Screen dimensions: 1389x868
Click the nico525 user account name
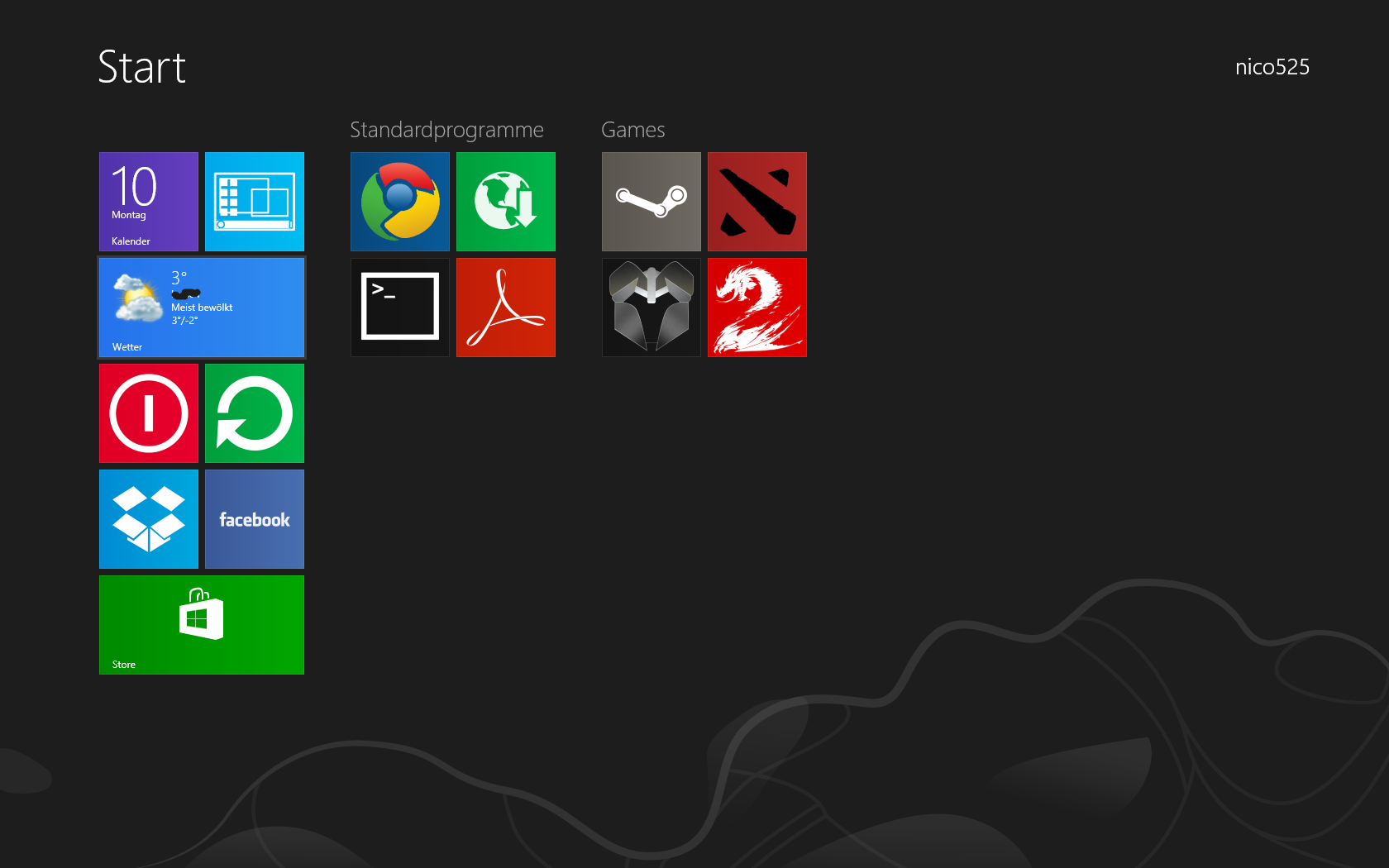[1272, 67]
